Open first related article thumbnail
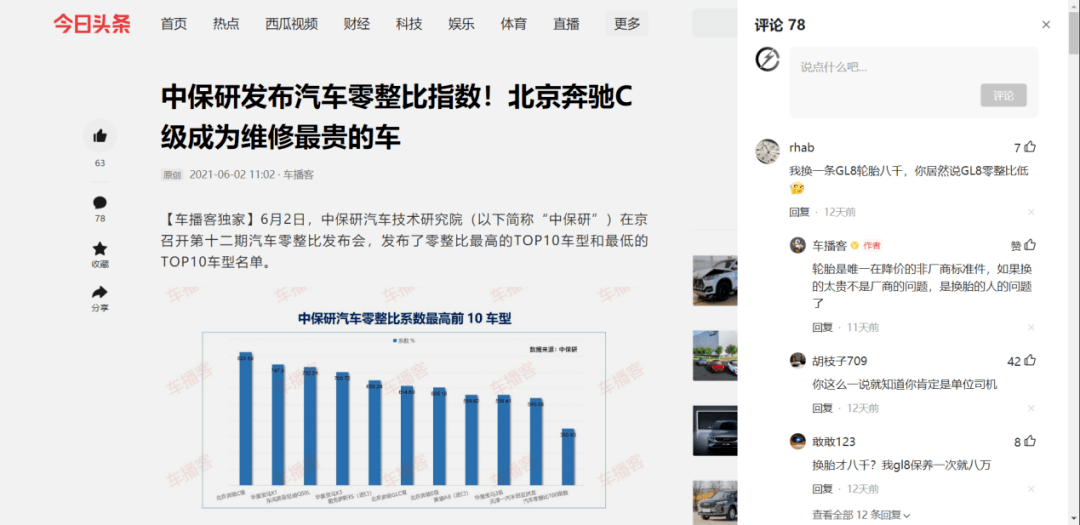This screenshot has width=1080, height=525. point(714,280)
